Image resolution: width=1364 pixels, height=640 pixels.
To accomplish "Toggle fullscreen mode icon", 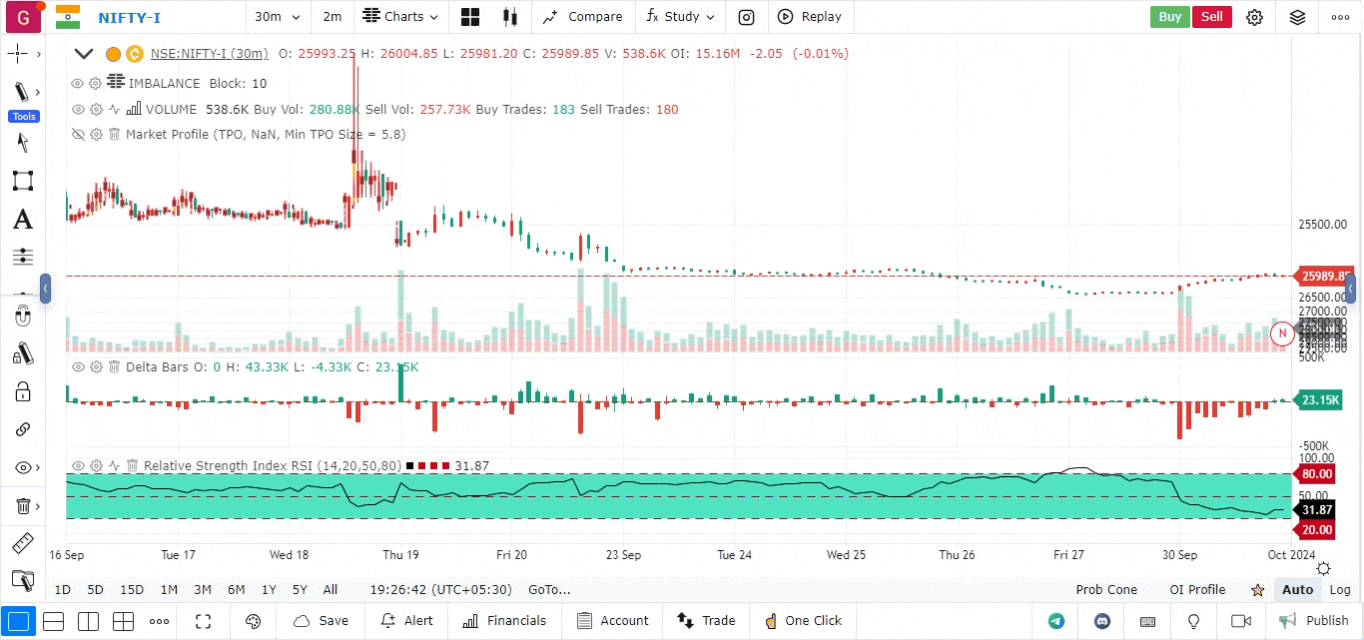I will click(203, 621).
